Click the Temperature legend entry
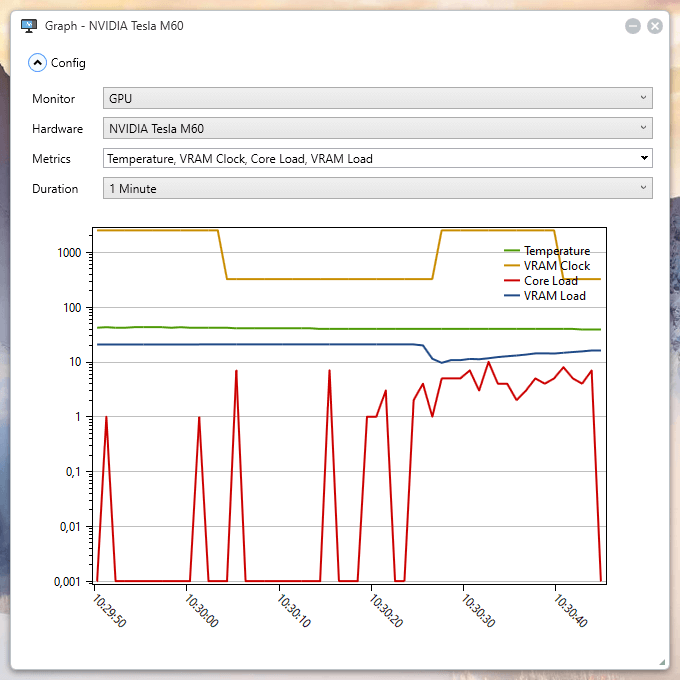680x680 pixels. [547, 251]
